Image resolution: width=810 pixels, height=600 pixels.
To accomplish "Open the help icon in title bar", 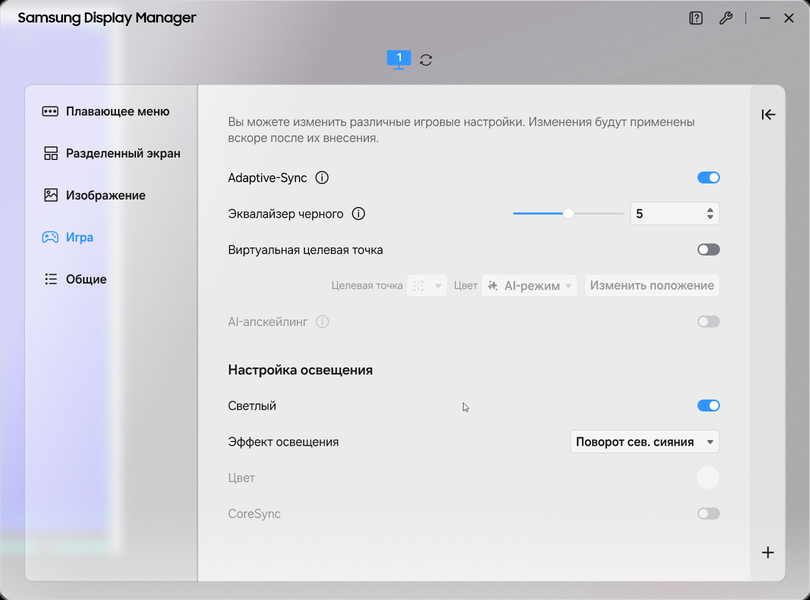I will coord(696,18).
